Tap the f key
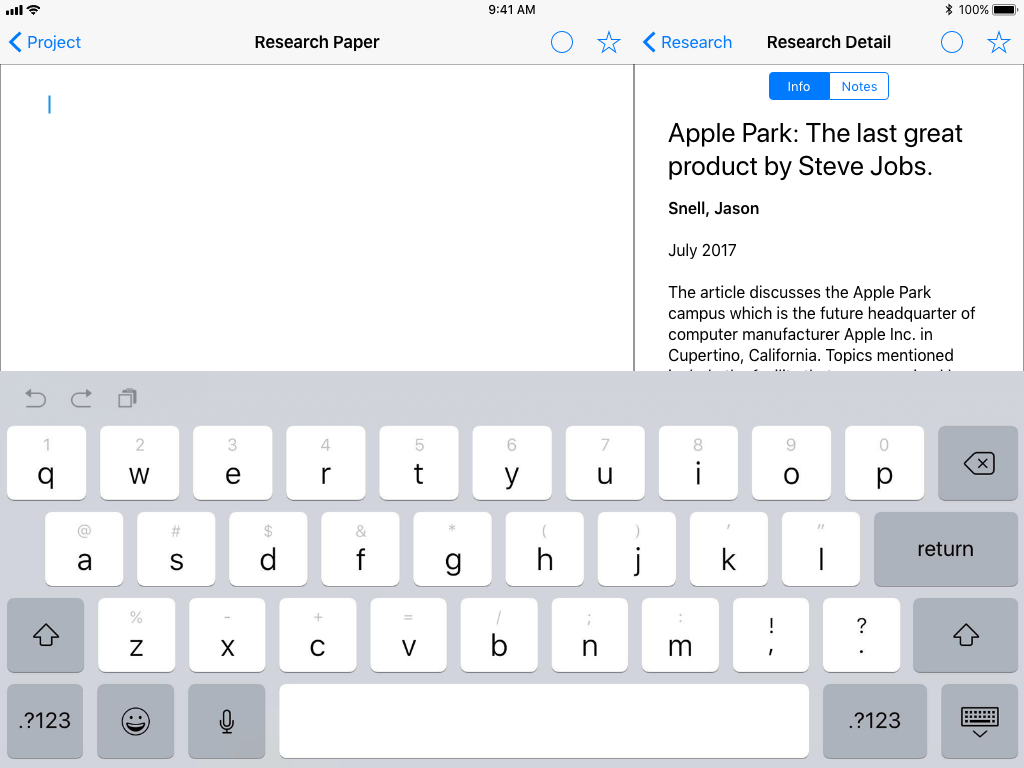 click(360, 549)
